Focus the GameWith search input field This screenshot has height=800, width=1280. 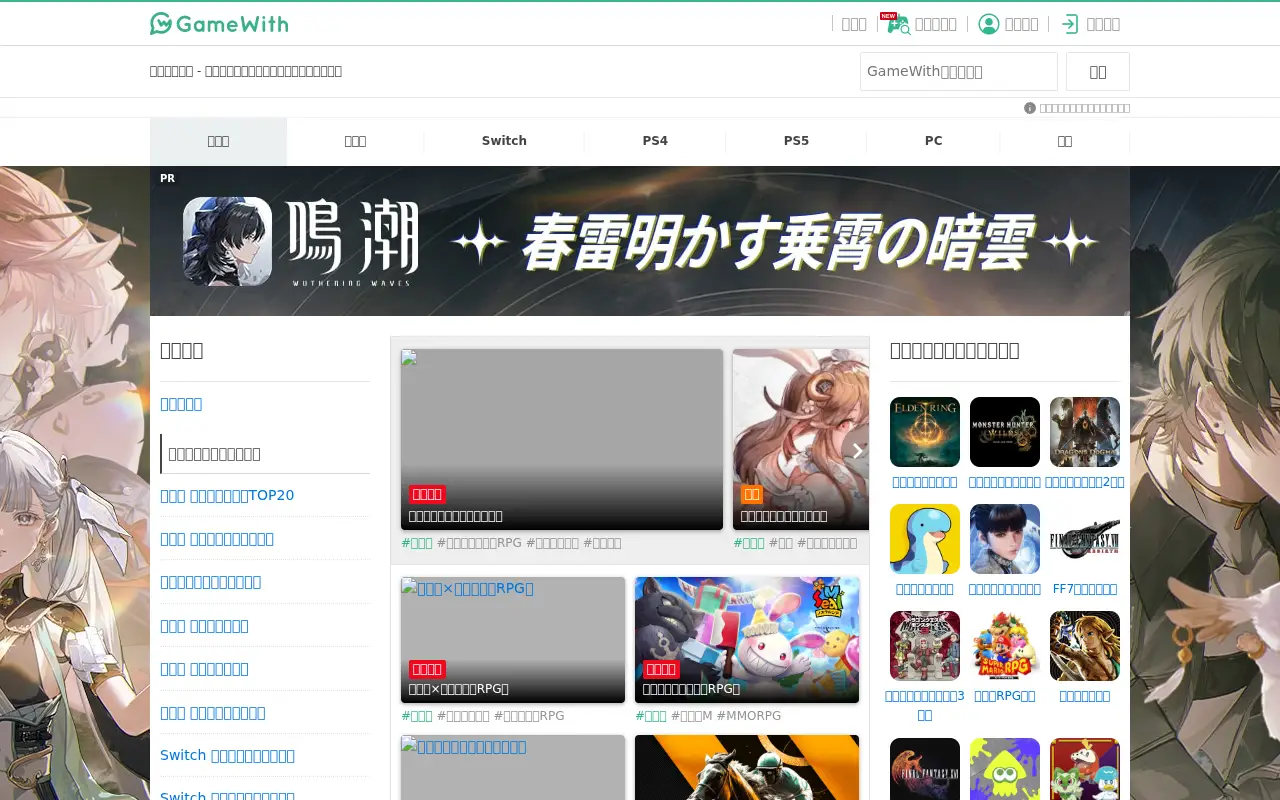tap(959, 72)
